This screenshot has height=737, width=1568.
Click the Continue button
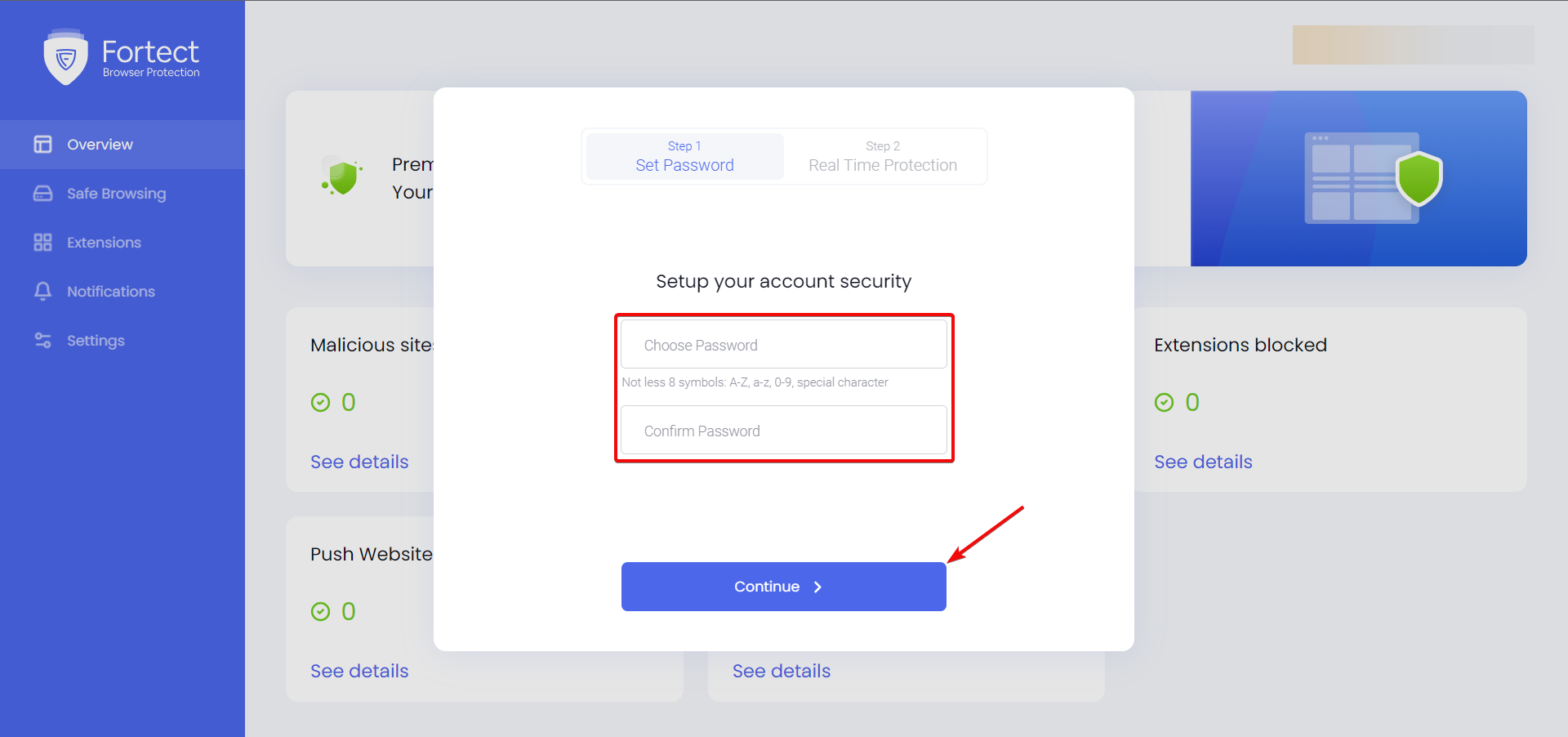point(784,587)
